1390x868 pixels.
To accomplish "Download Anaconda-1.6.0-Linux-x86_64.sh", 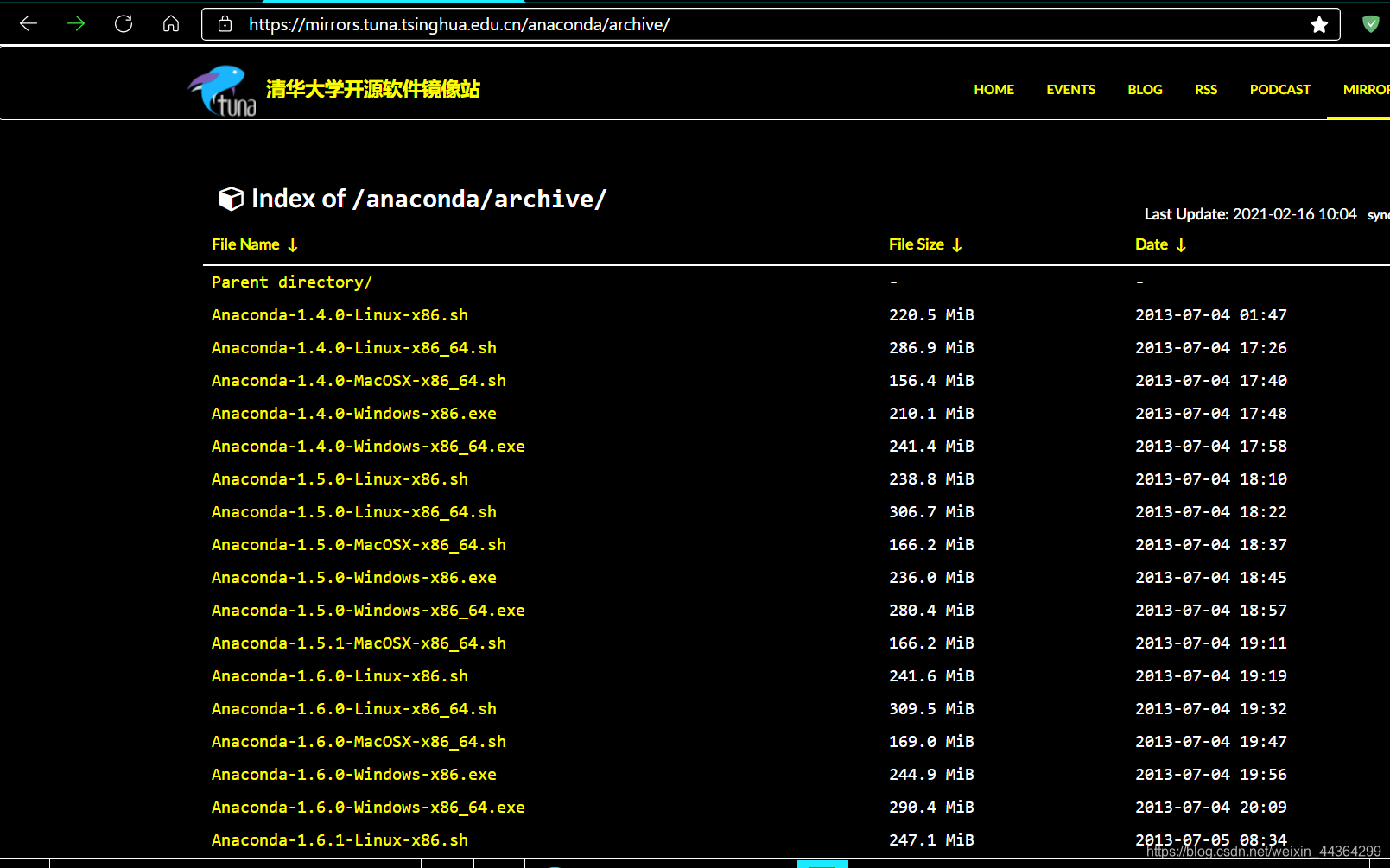I will [354, 709].
